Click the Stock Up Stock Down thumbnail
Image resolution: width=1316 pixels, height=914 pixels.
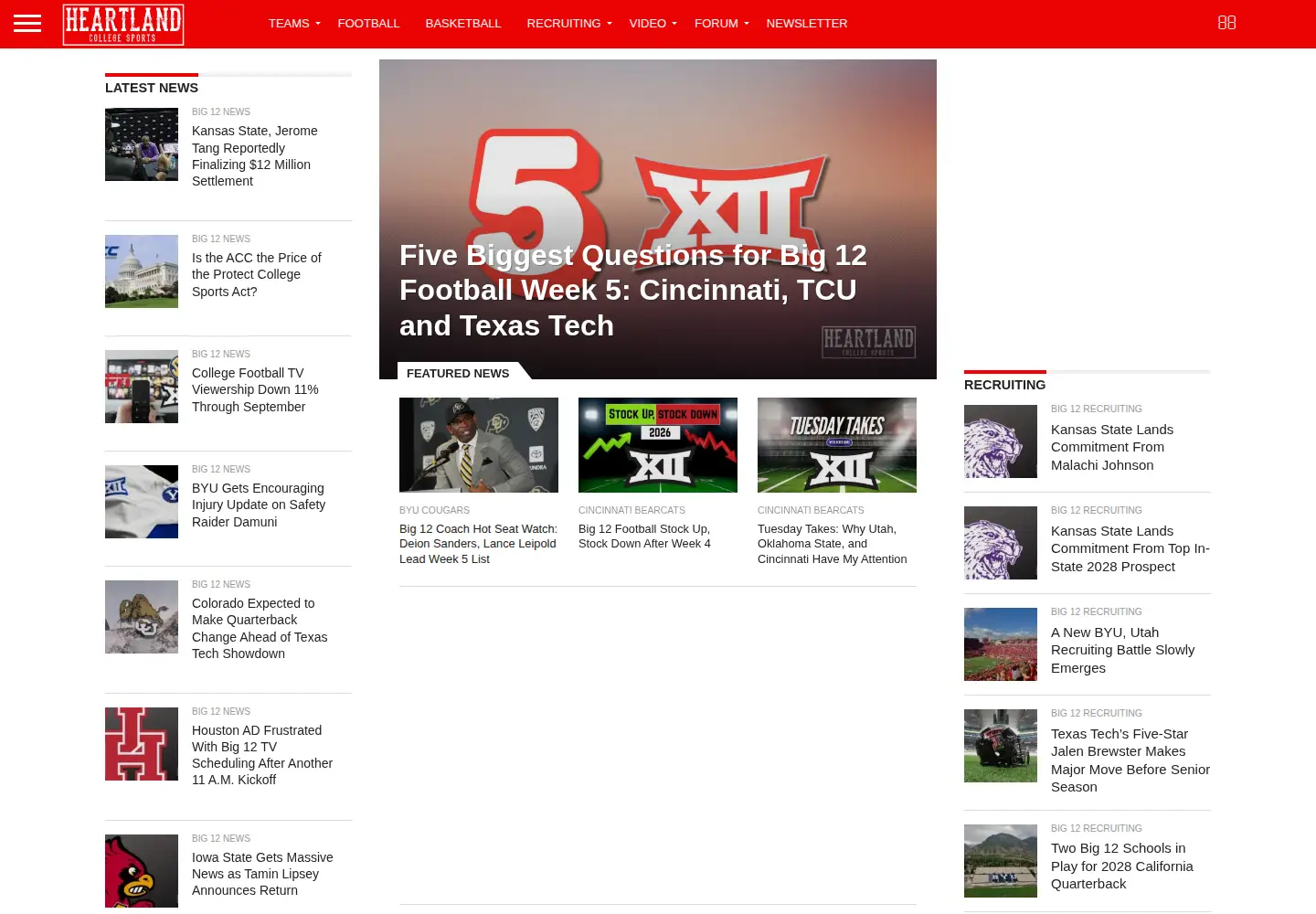pyautogui.click(x=658, y=445)
